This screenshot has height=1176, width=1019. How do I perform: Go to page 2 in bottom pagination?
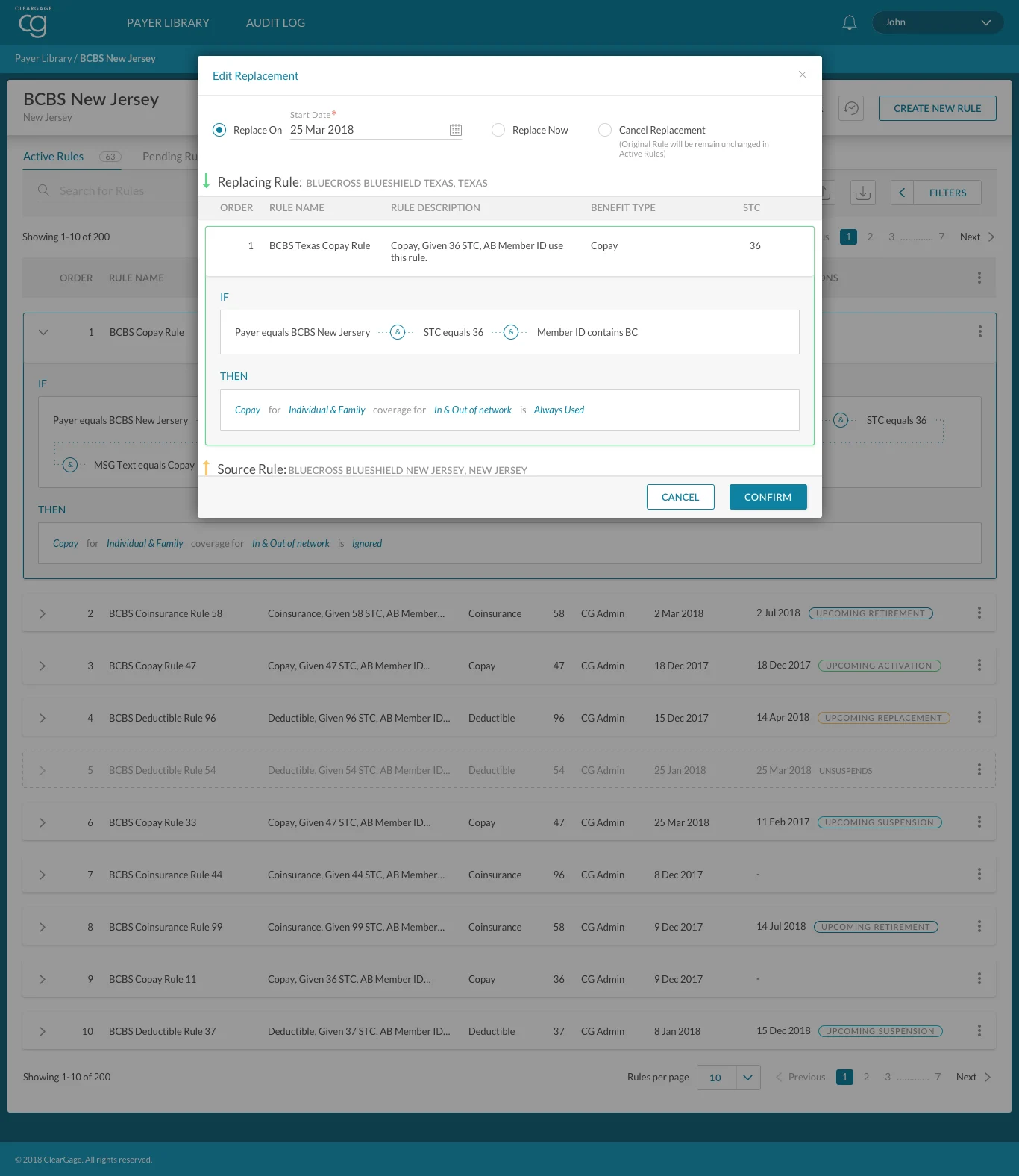click(x=866, y=1077)
